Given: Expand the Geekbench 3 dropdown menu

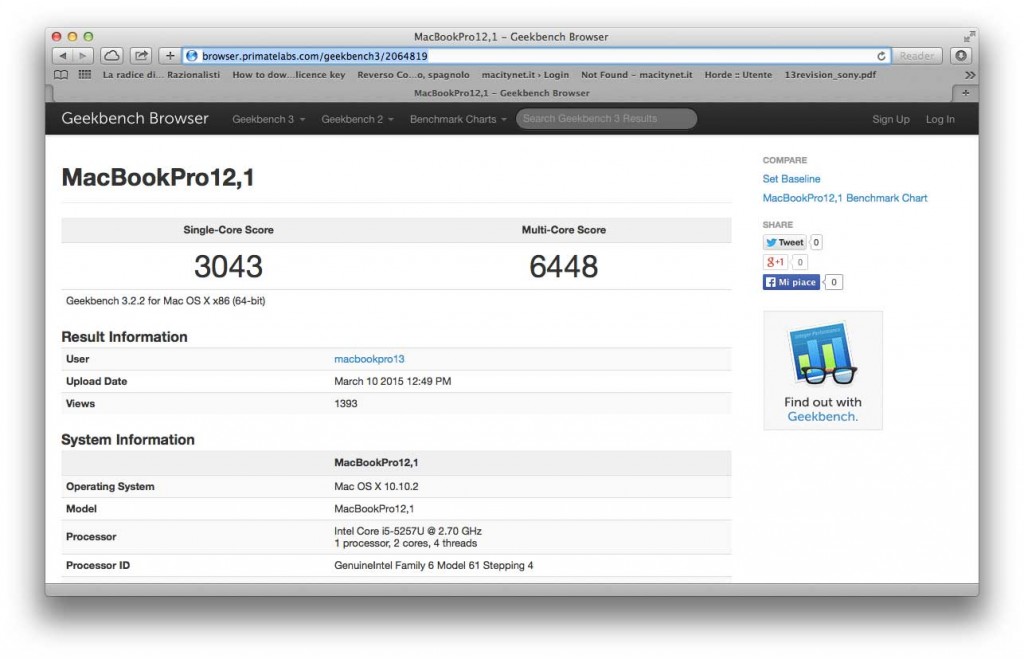Looking at the screenshot, I should 268,119.
